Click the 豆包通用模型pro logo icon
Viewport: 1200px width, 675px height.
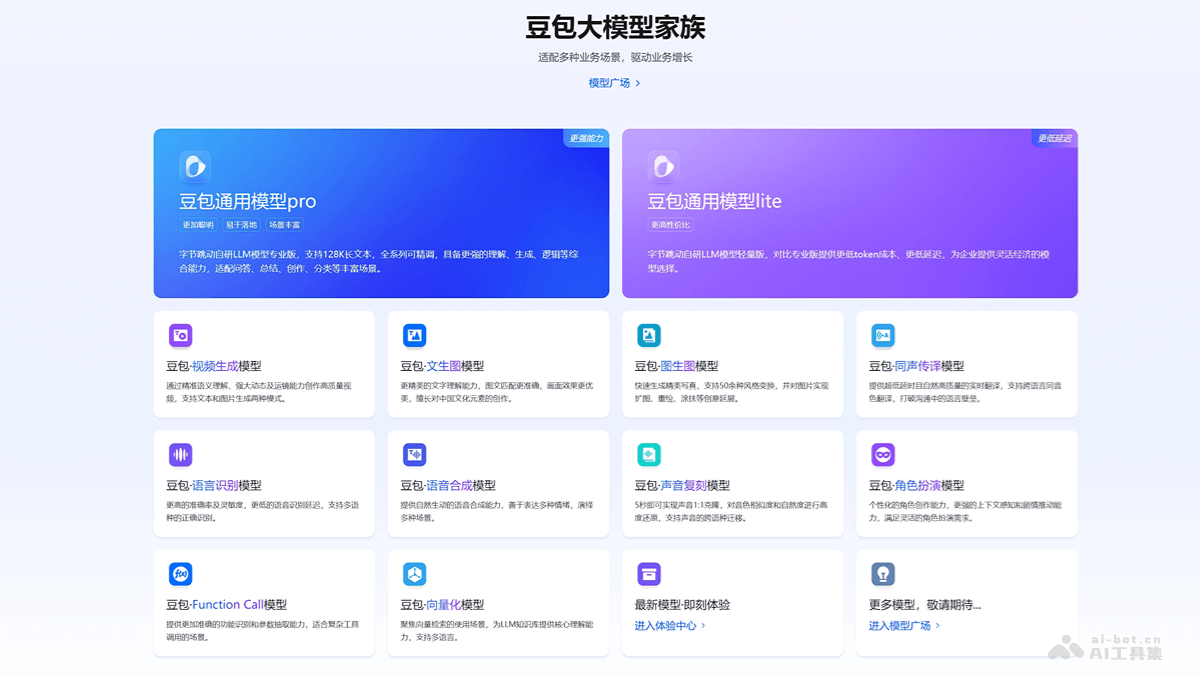point(194,166)
